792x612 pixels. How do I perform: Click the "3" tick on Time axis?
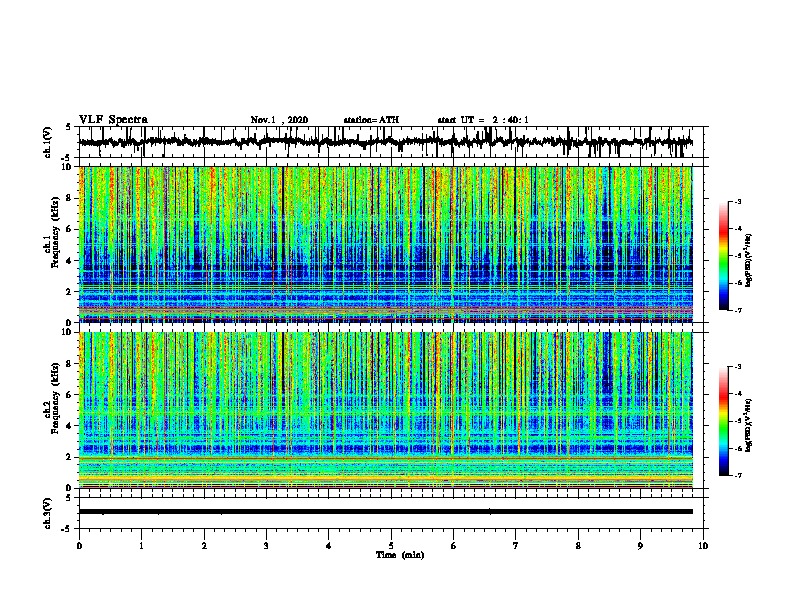coord(266,546)
